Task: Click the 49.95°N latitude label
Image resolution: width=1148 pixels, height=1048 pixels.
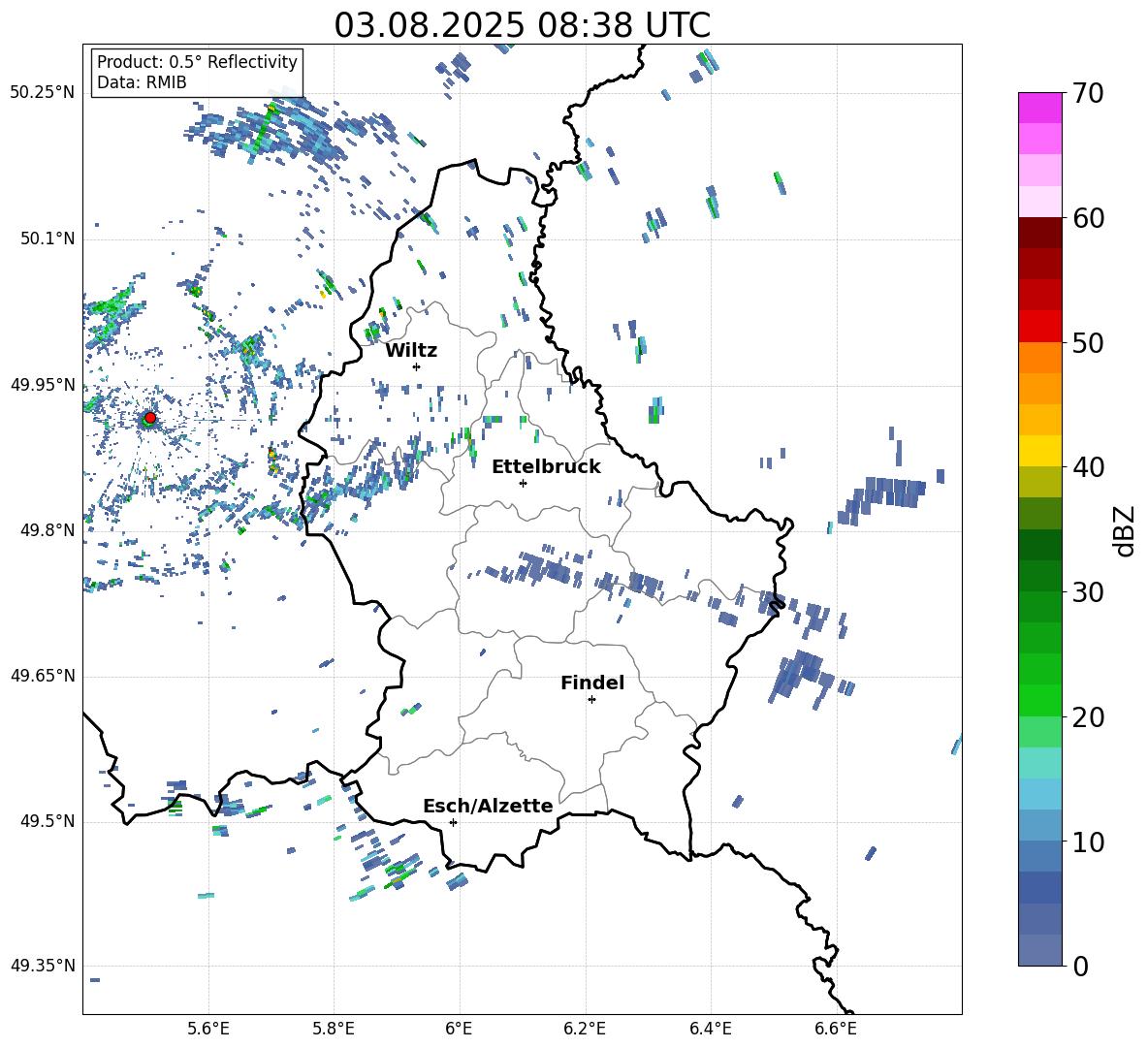Action: click(43, 385)
